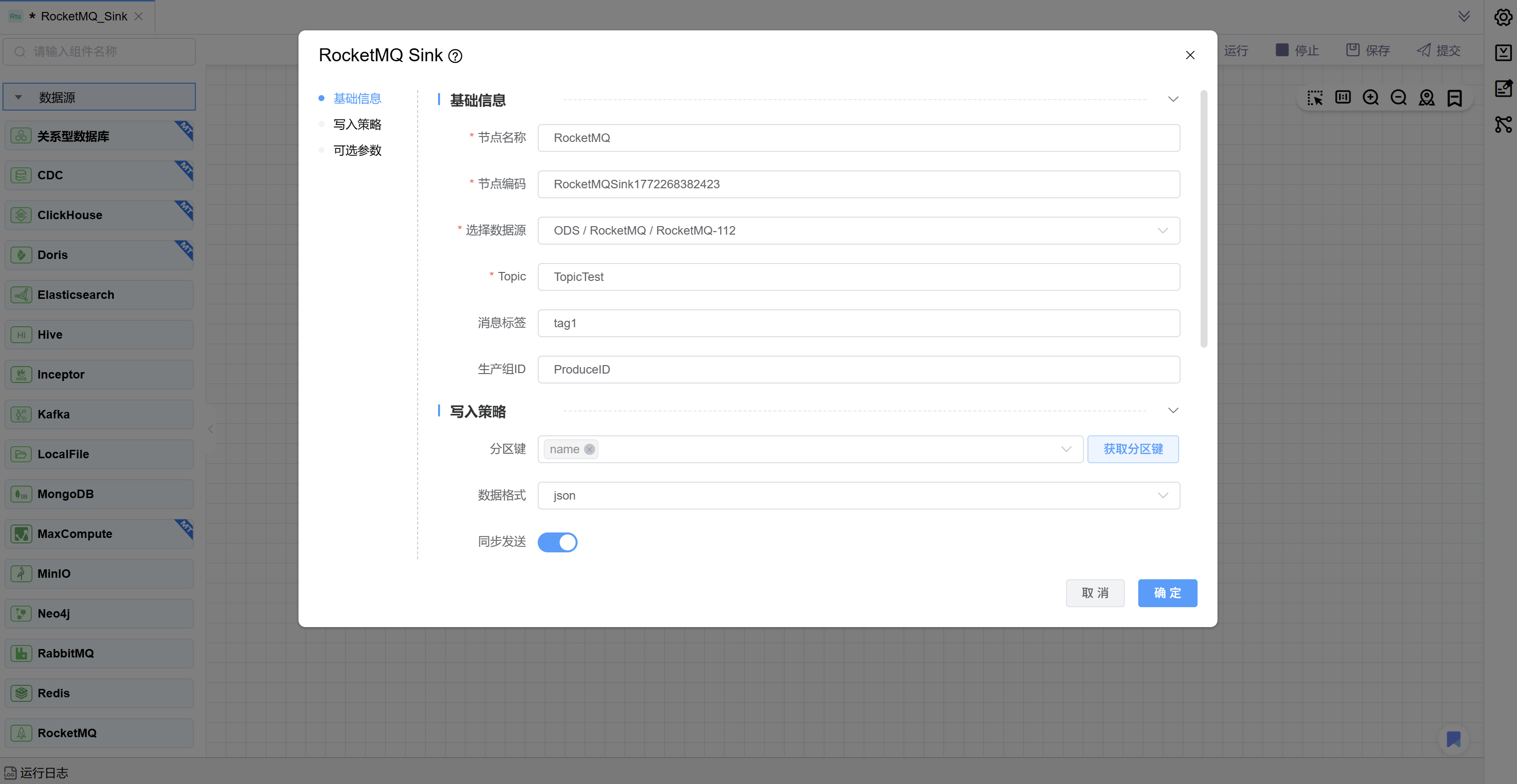The height and width of the screenshot is (784, 1517).
Task: Click the Kafka component icon in sidebar
Action: [x=21, y=414]
